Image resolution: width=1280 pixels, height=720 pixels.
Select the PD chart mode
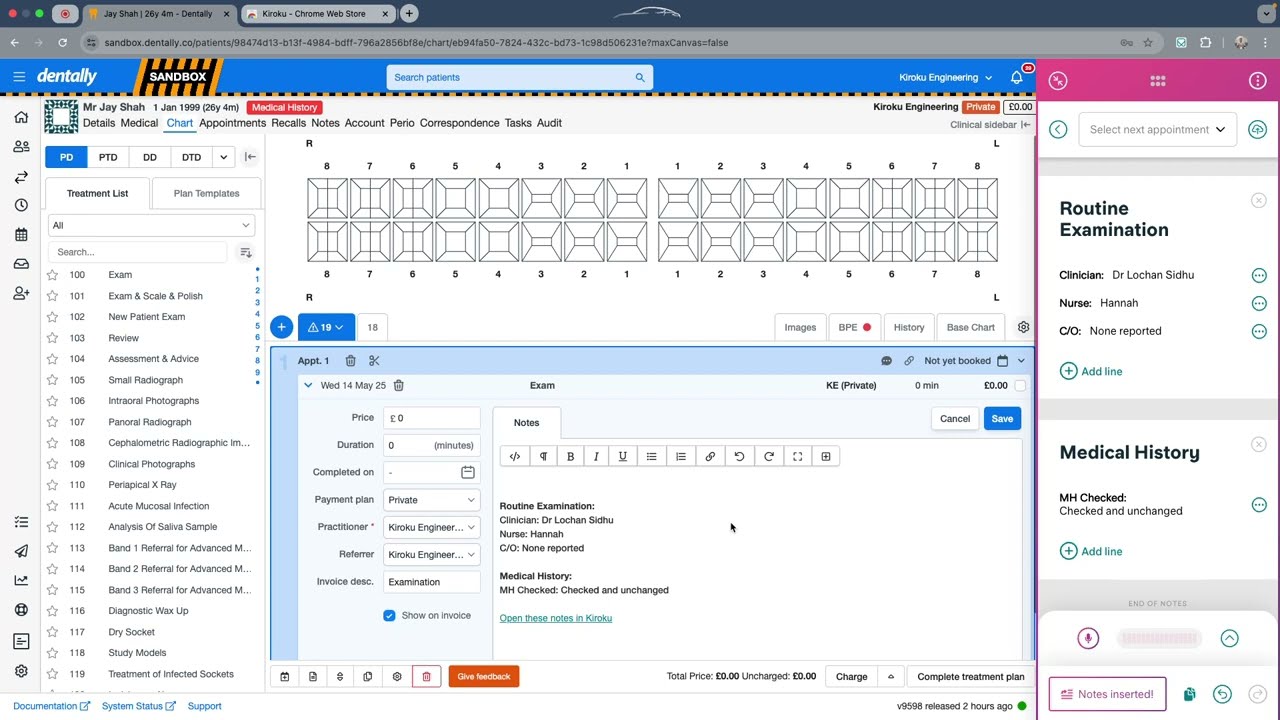coord(66,157)
